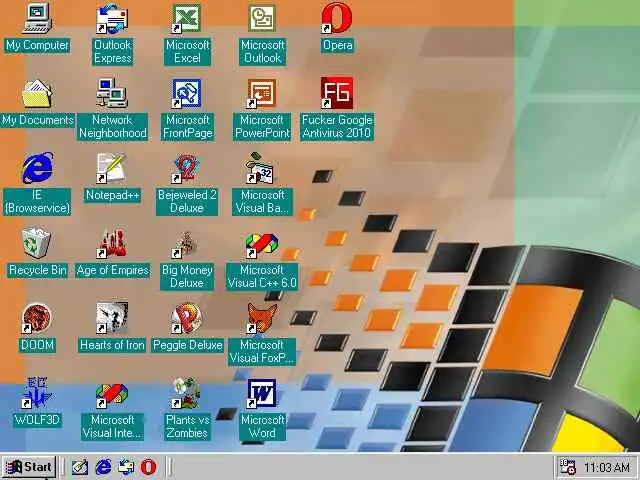Viewport: 640px width, 480px height.
Task: Click the "Microsoft Excel" label text
Action: point(187,51)
